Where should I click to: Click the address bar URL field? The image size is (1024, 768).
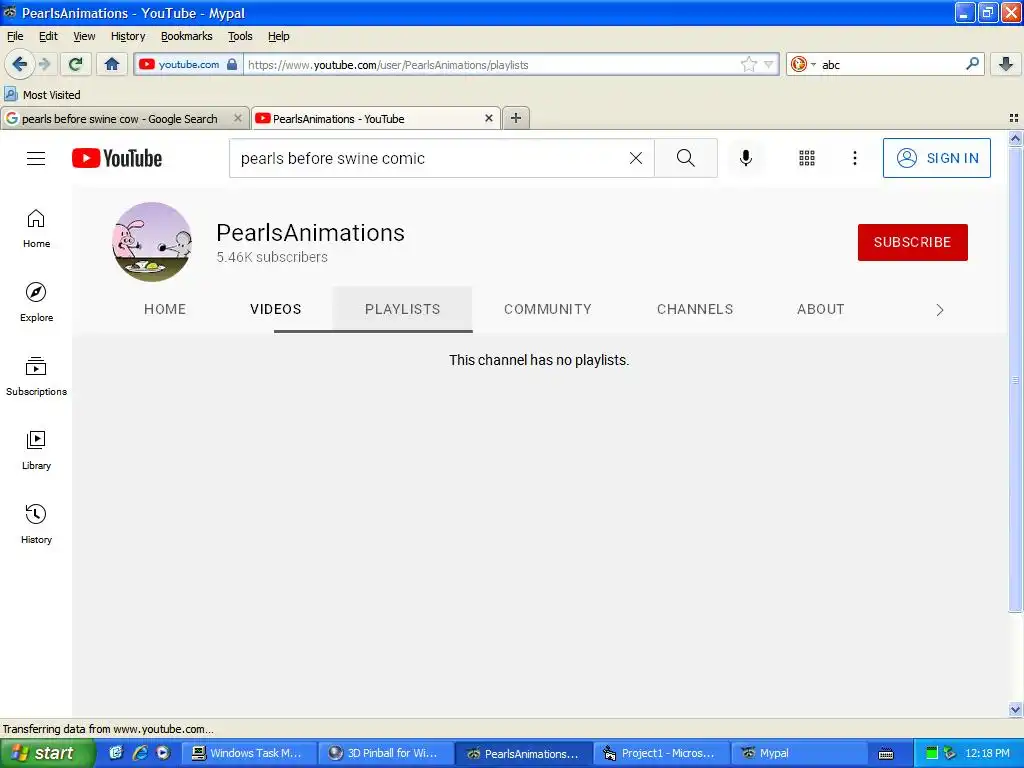(x=492, y=65)
